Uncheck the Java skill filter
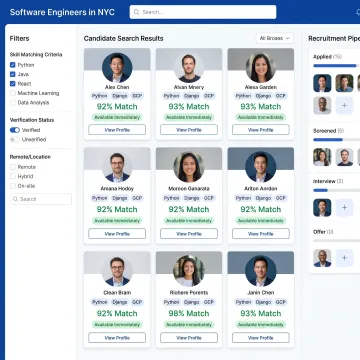Screen dimensions: 360x360 (13, 74)
